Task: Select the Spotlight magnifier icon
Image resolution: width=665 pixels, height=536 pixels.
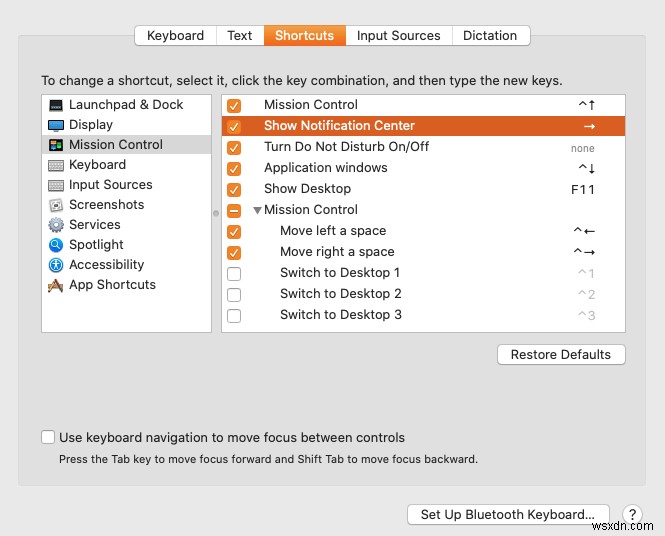Action: click(56, 245)
